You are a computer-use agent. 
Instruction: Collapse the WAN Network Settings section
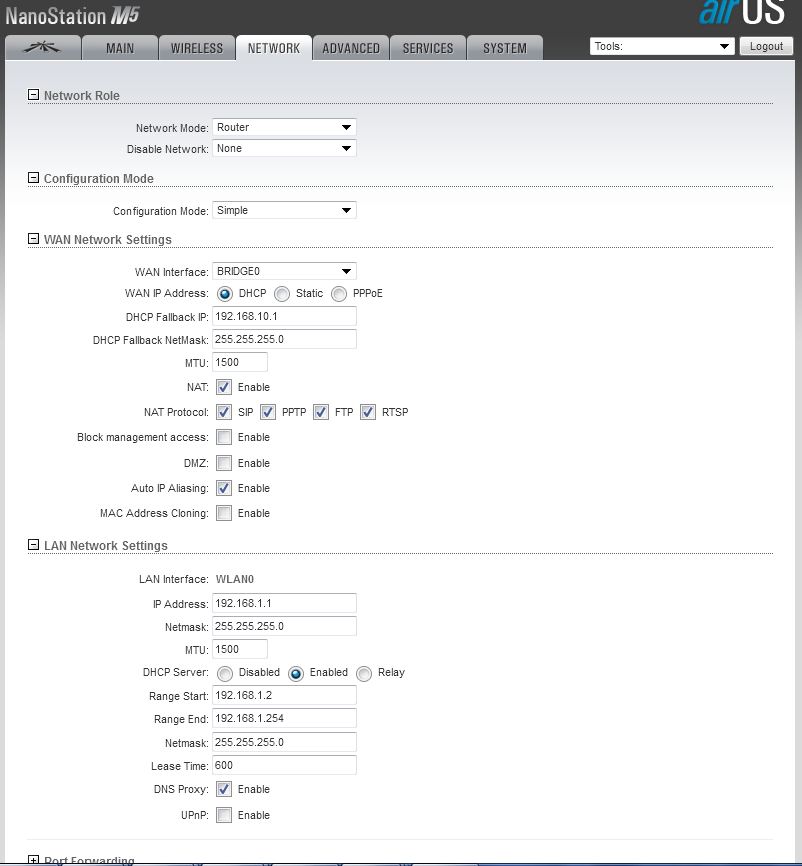click(33, 239)
